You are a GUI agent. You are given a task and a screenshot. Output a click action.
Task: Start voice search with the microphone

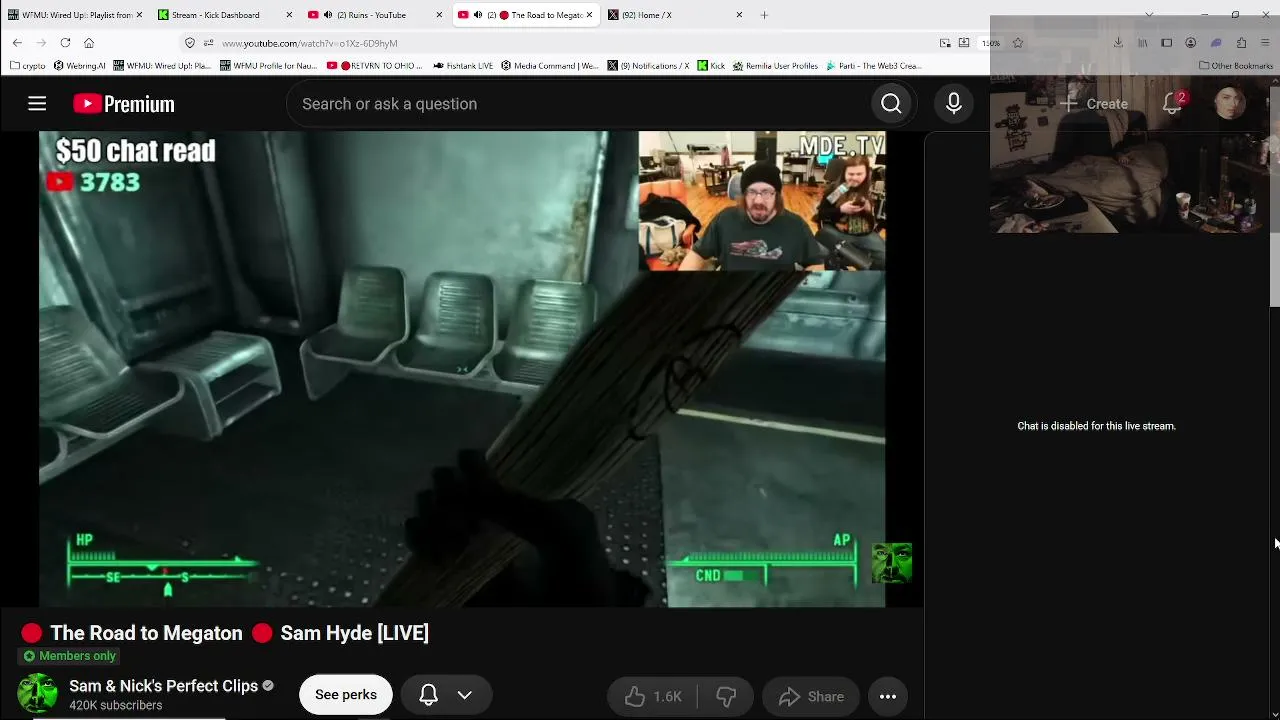954,104
